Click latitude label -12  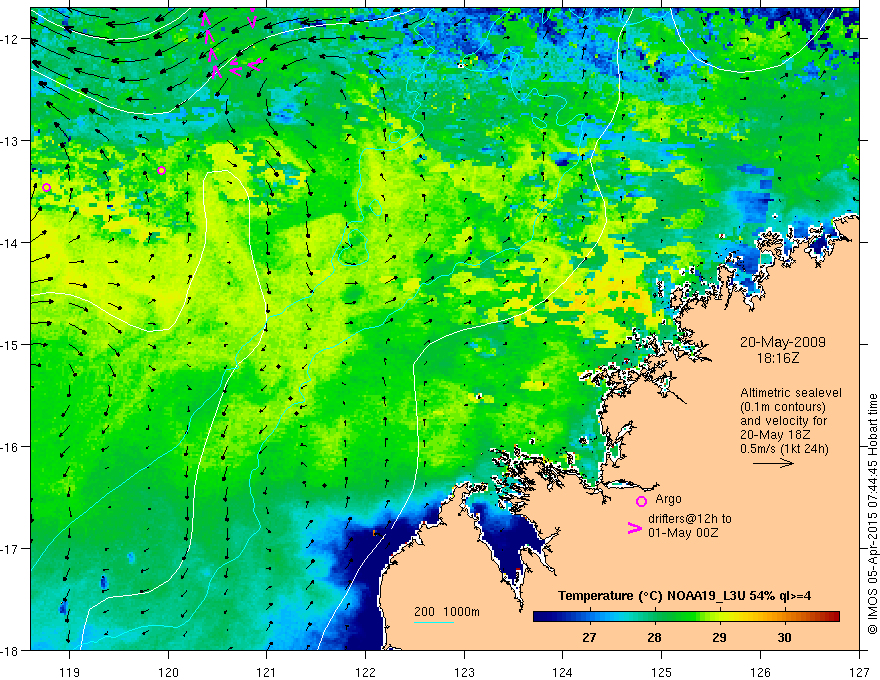pyautogui.click(x=11, y=39)
